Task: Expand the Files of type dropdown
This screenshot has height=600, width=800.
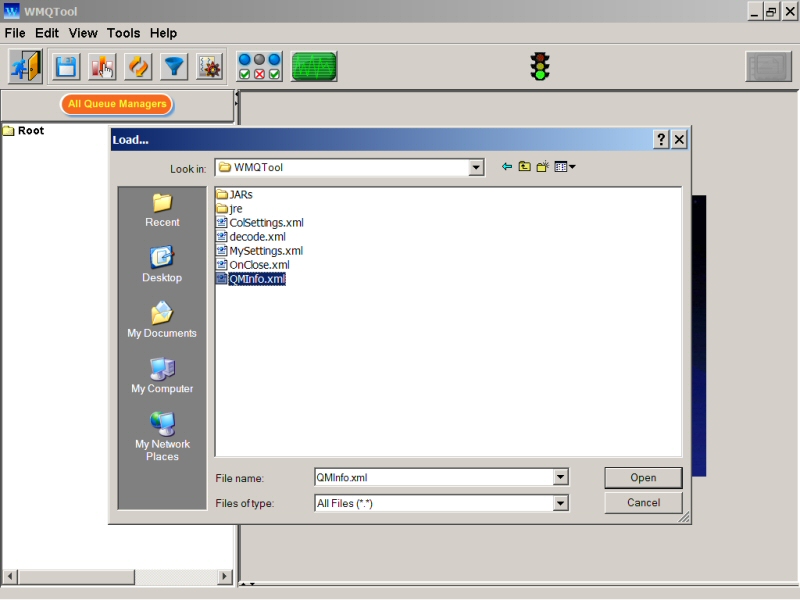Action: tap(560, 503)
